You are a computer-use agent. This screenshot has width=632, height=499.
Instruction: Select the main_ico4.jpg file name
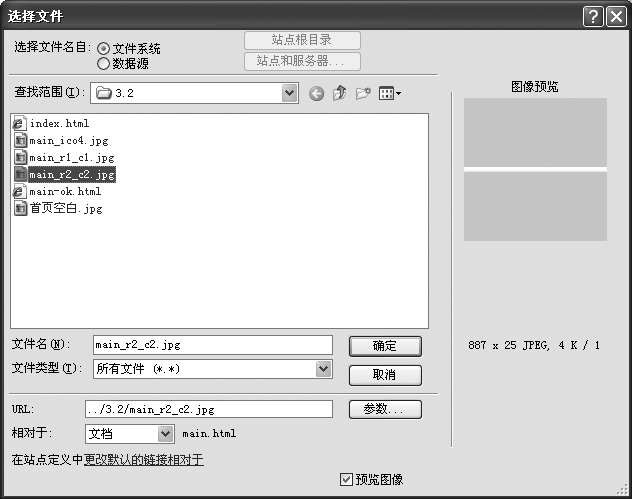(69, 140)
